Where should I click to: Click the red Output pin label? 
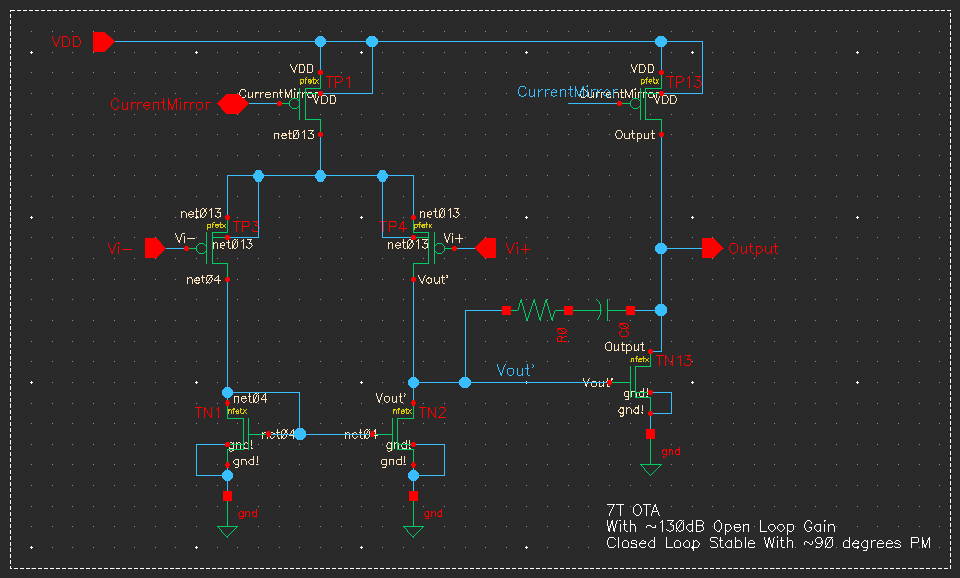point(753,249)
